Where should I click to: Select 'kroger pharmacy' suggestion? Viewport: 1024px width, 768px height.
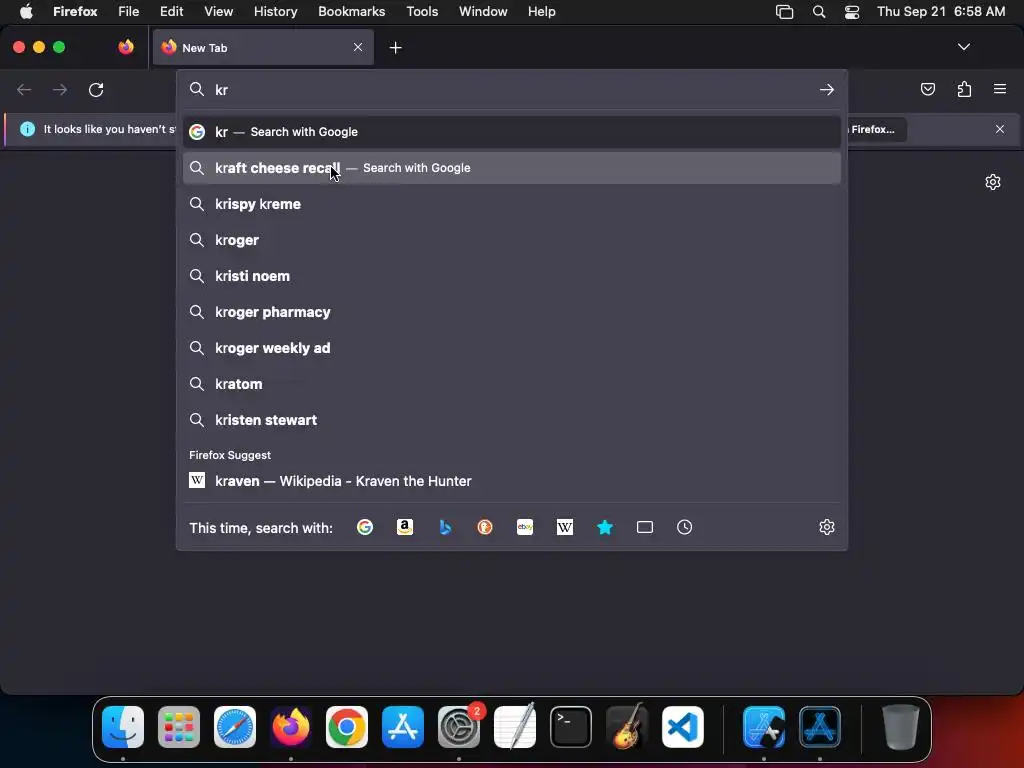(x=511, y=312)
